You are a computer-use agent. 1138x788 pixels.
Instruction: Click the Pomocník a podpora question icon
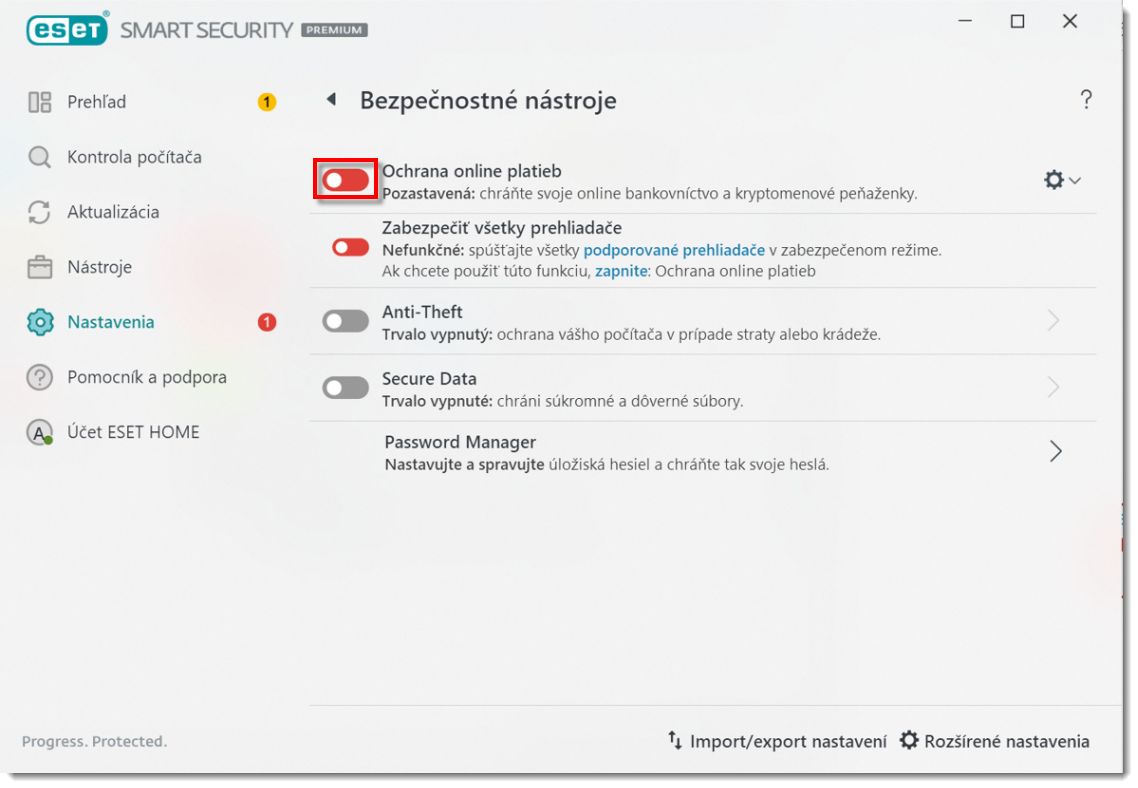[40, 377]
